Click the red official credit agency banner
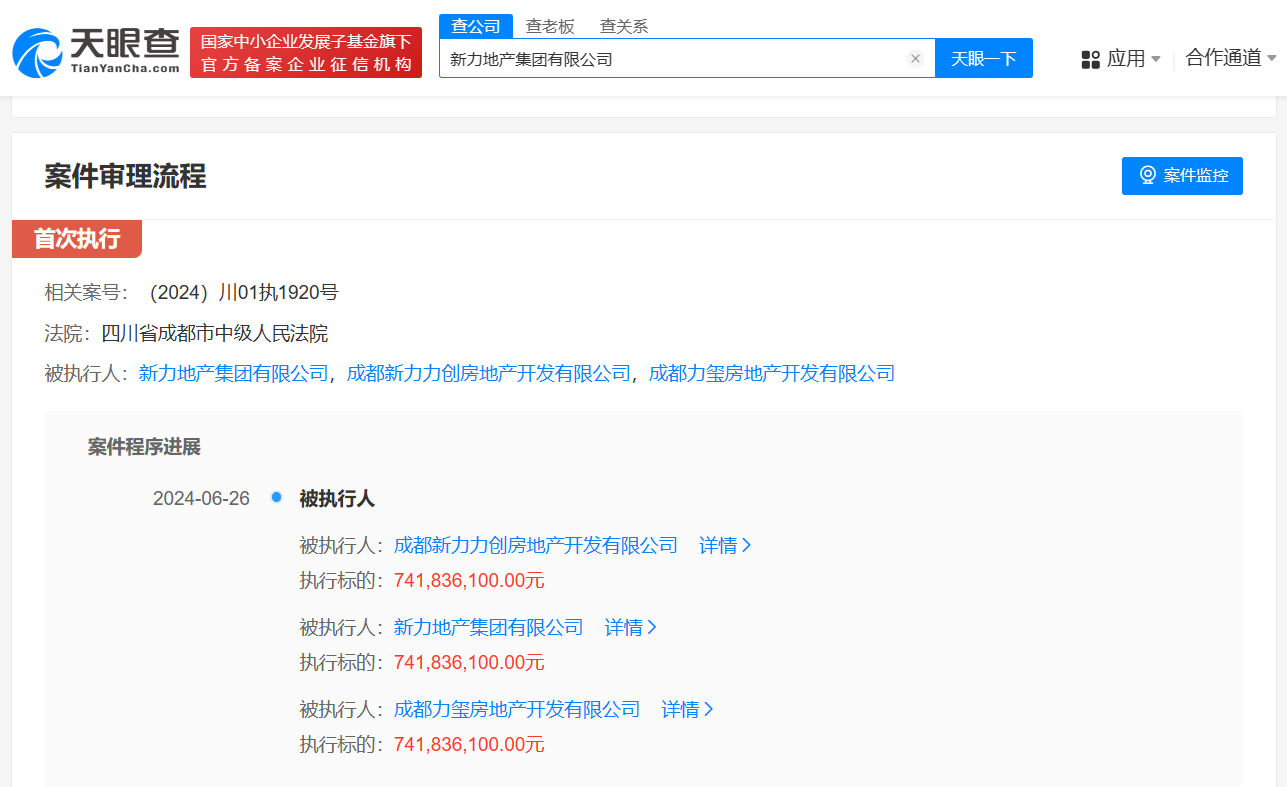 [306, 53]
